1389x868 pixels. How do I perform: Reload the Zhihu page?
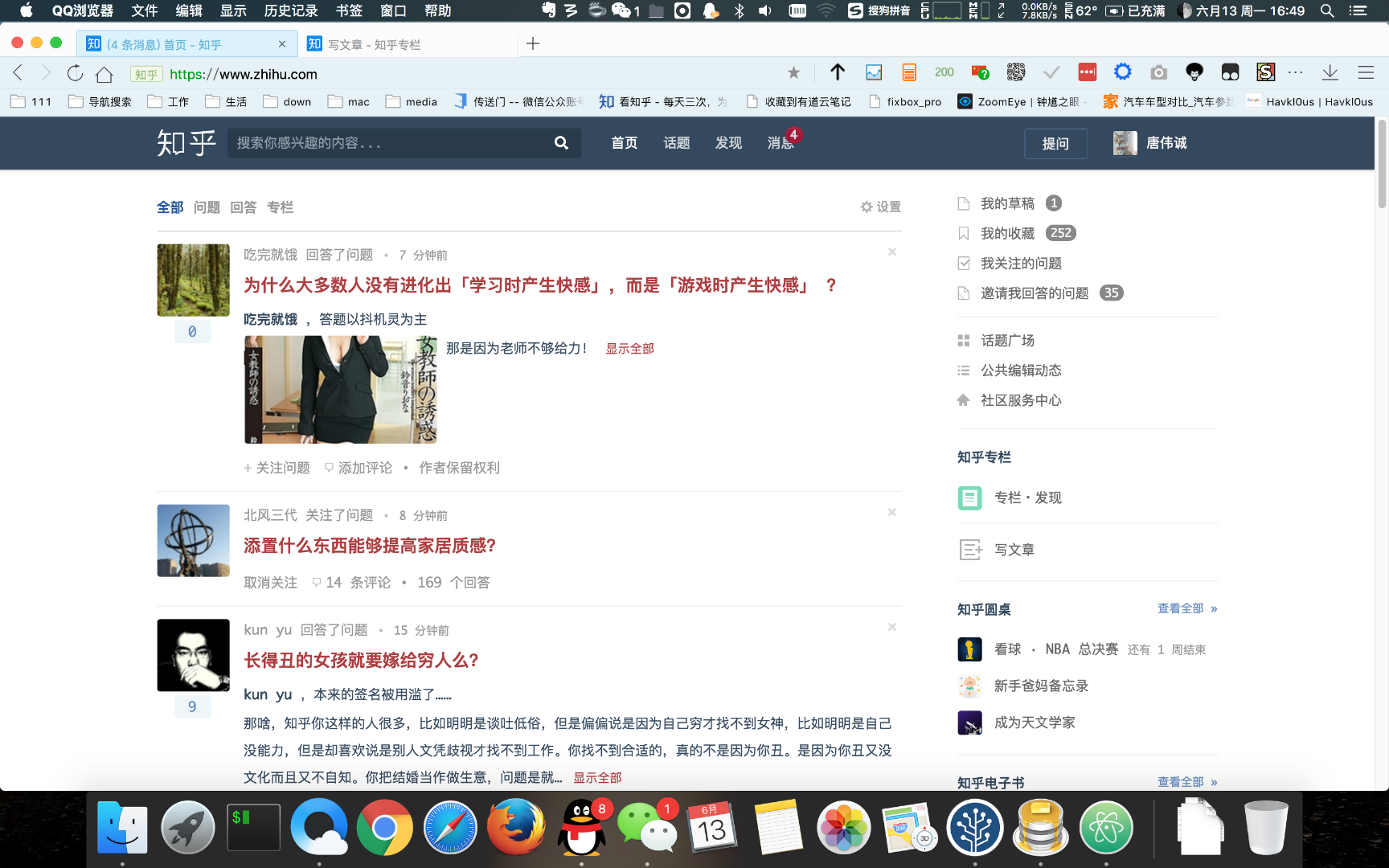click(x=75, y=74)
